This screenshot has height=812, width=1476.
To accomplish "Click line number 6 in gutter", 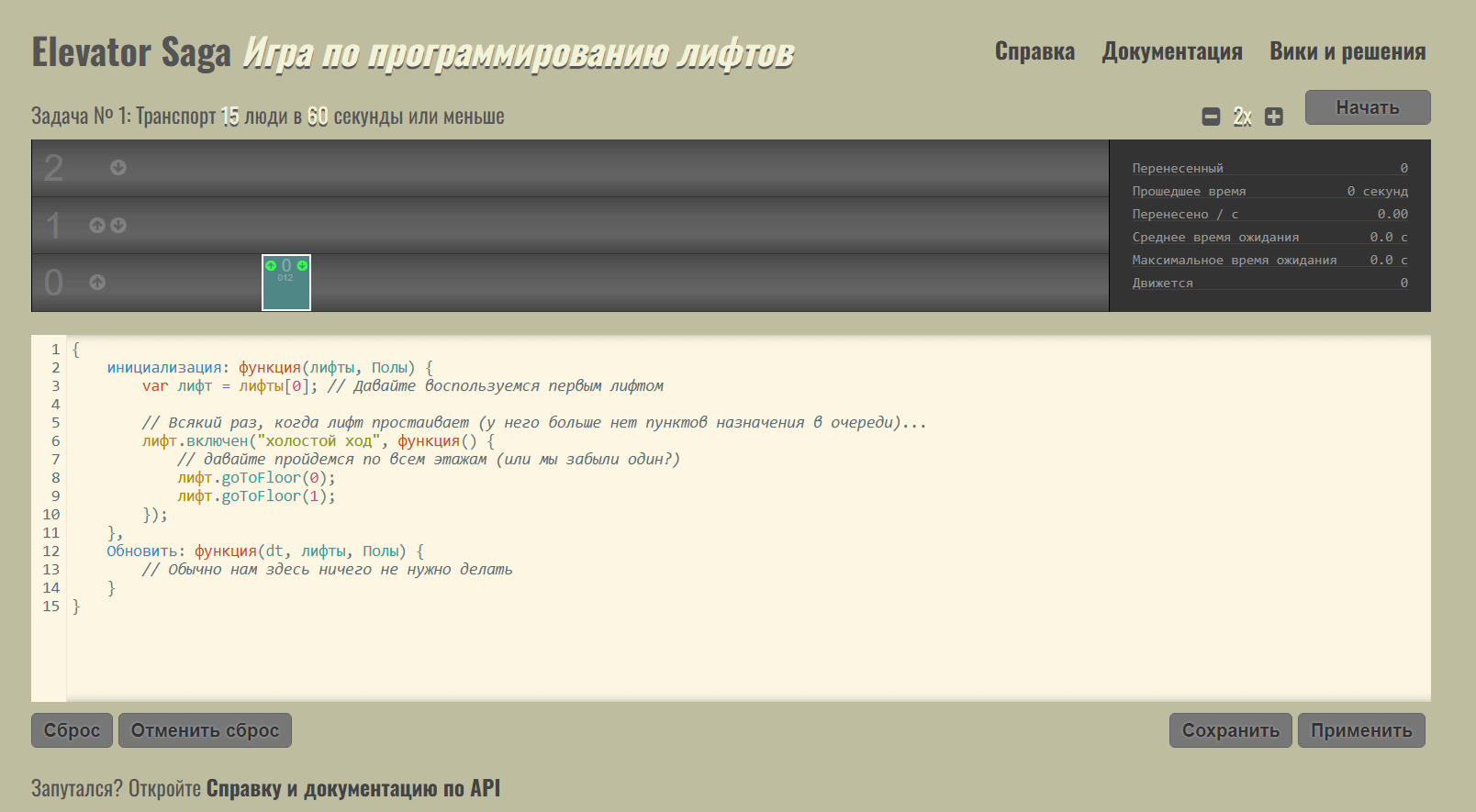I will tap(55, 441).
